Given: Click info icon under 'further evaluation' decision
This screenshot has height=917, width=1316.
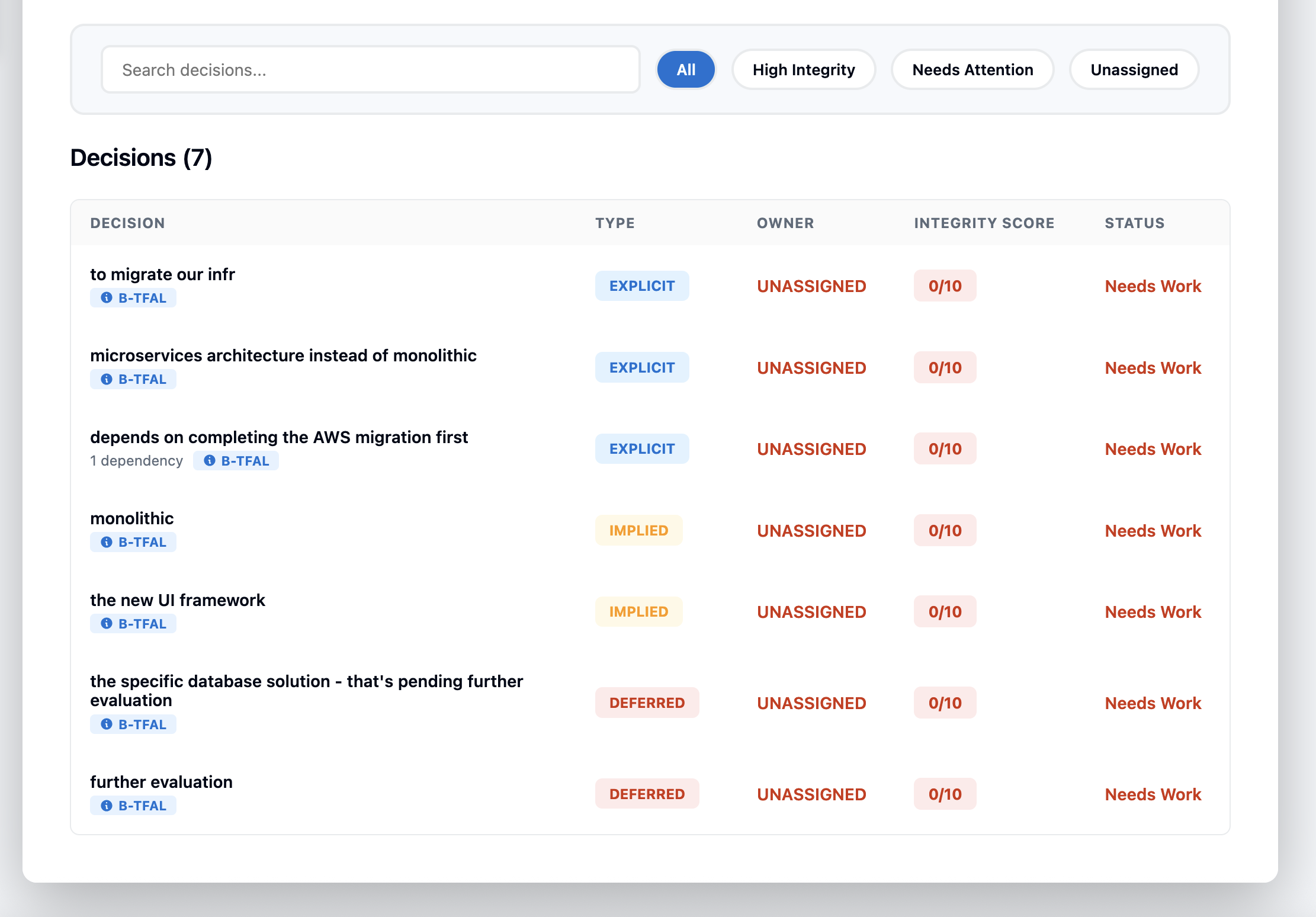Looking at the screenshot, I should pyautogui.click(x=107, y=806).
